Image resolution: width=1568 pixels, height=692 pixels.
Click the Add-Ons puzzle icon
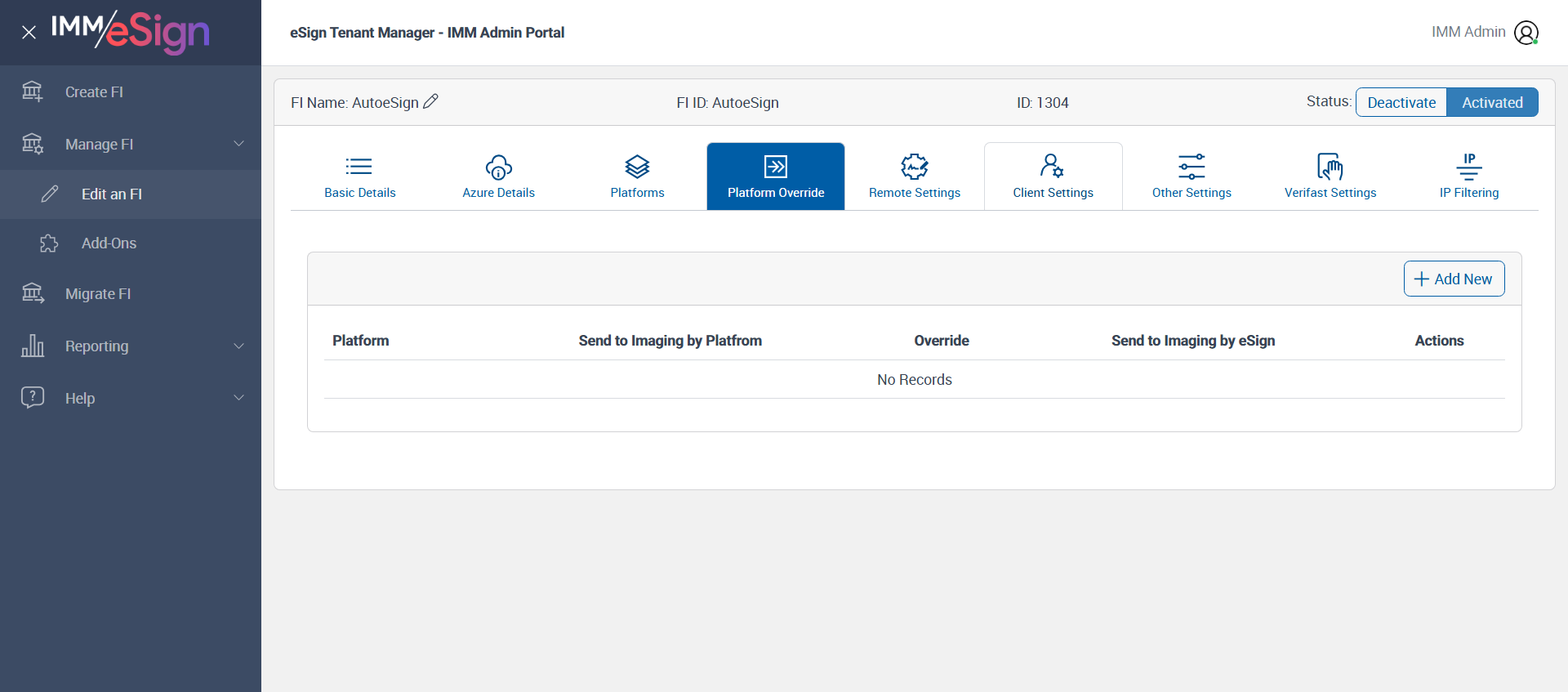[50, 243]
